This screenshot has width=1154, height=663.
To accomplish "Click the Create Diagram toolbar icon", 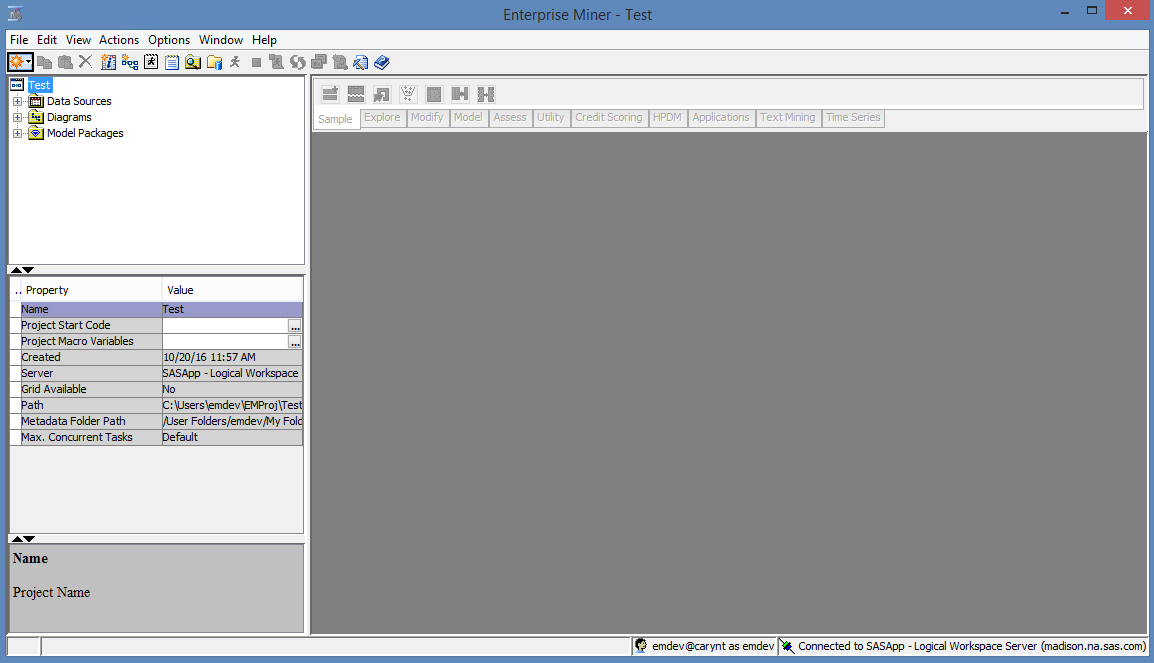I will (130, 62).
